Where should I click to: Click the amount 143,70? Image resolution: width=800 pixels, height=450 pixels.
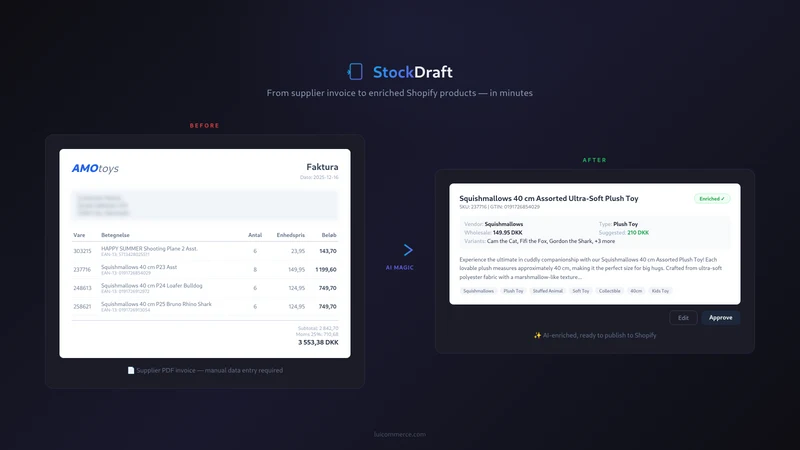pyautogui.click(x=328, y=251)
